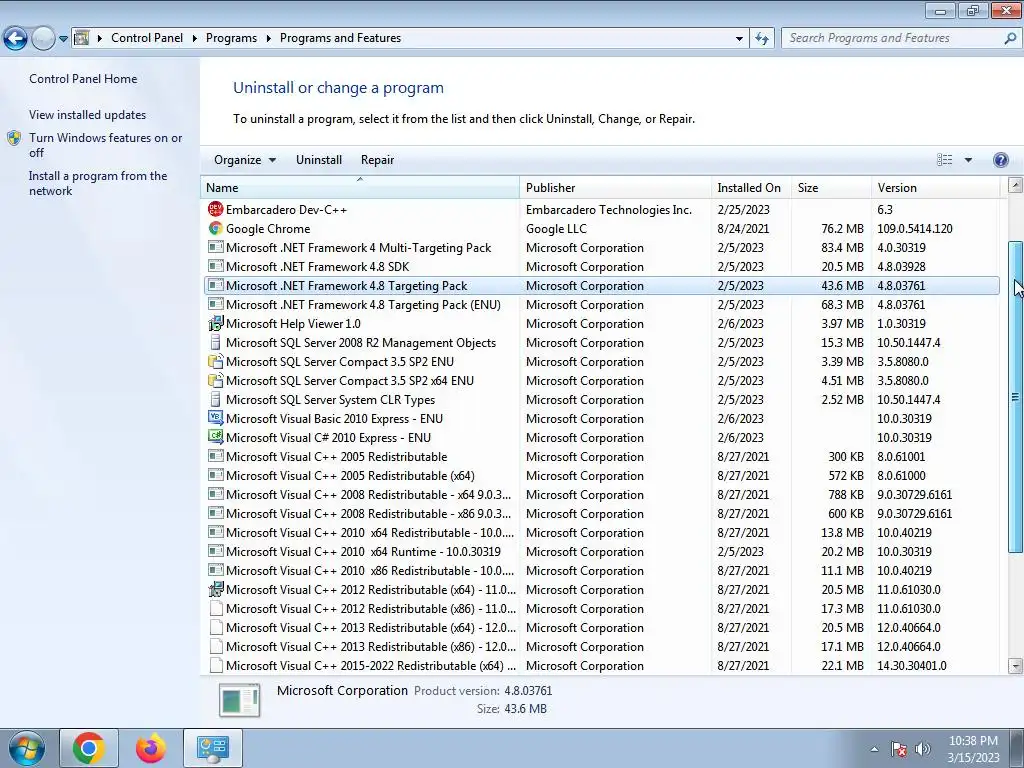
Task: Click Repair in the toolbar
Action: click(377, 160)
